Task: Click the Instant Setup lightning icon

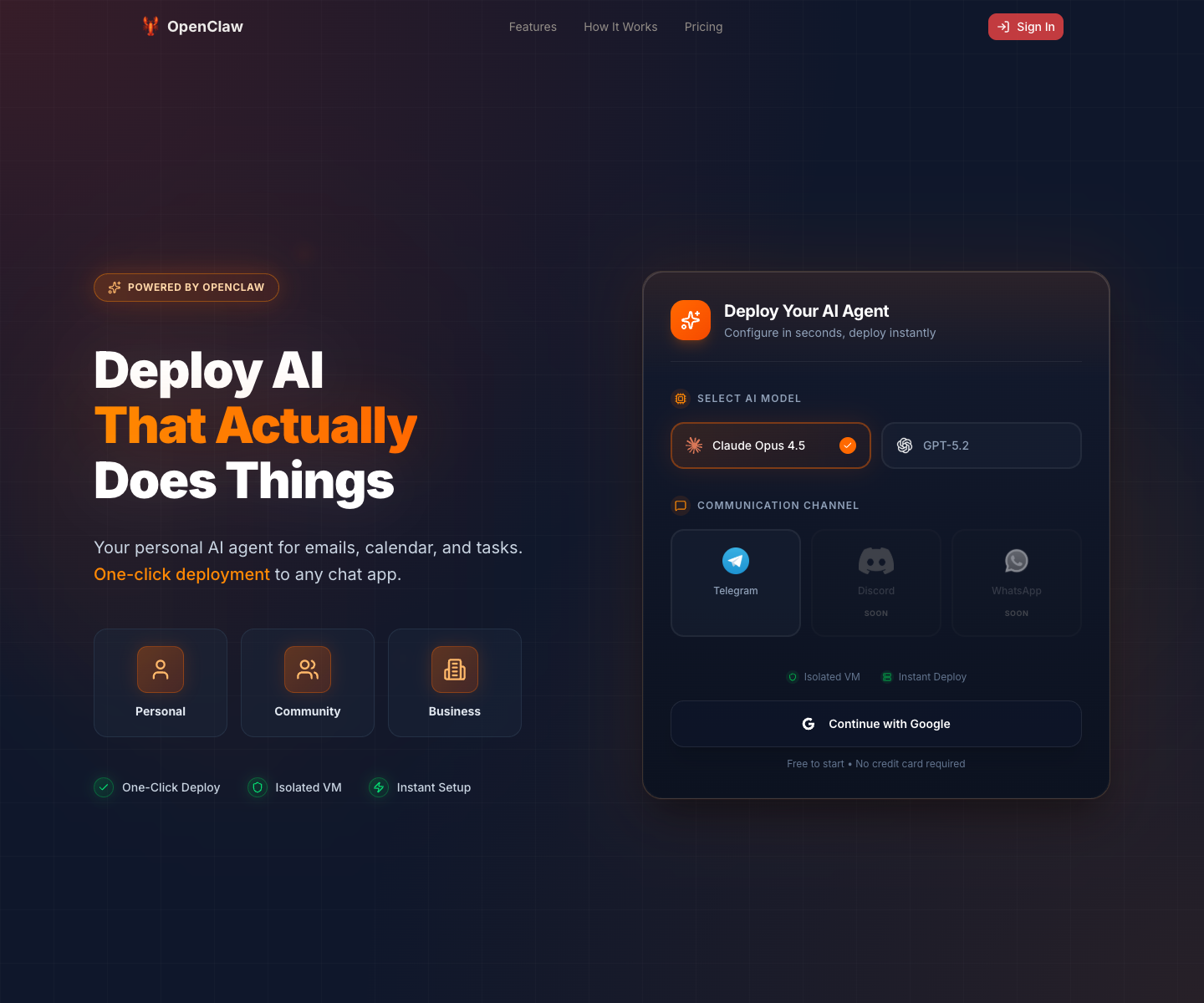Action: click(x=379, y=787)
